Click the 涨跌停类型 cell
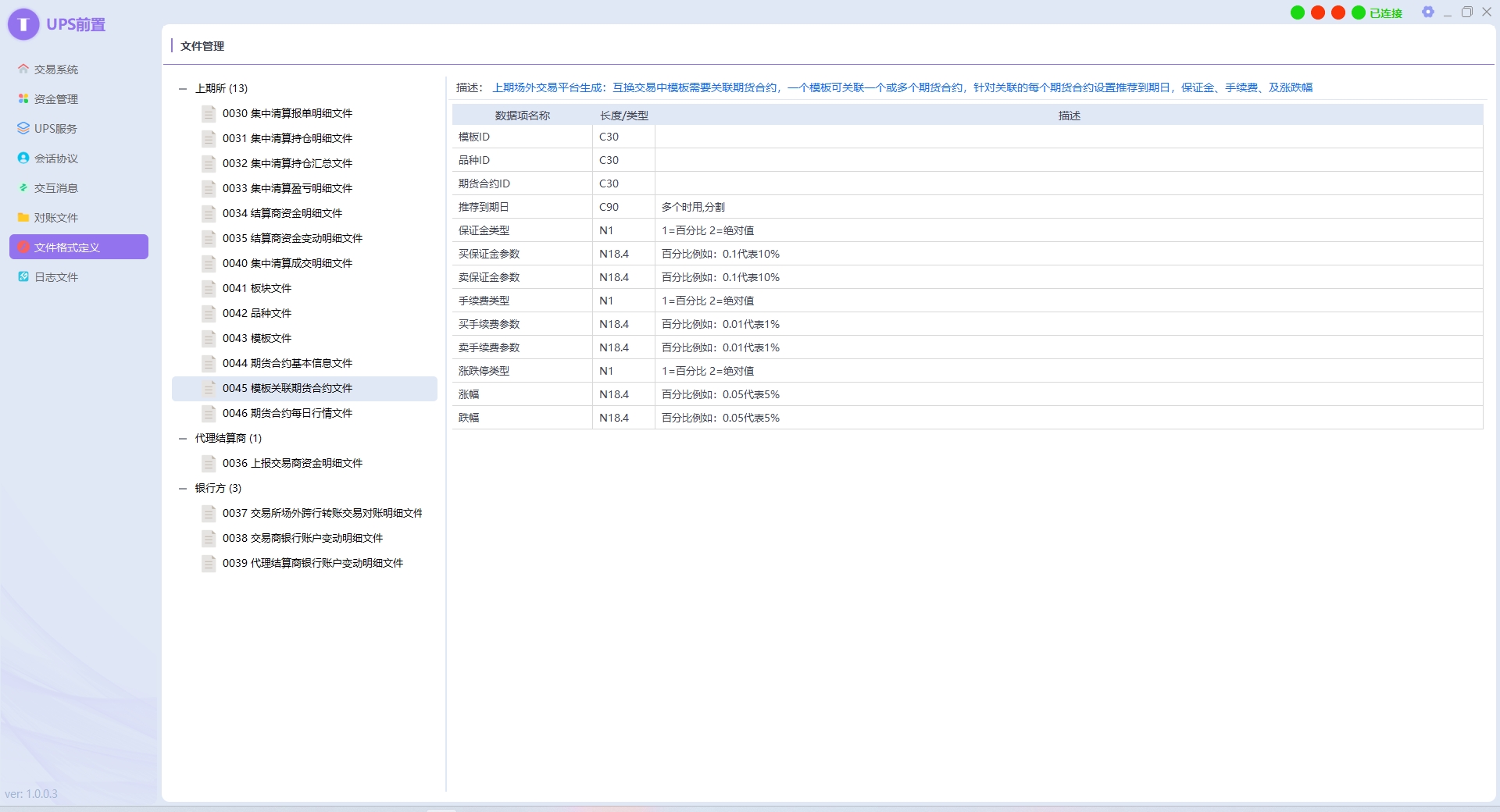 click(523, 371)
